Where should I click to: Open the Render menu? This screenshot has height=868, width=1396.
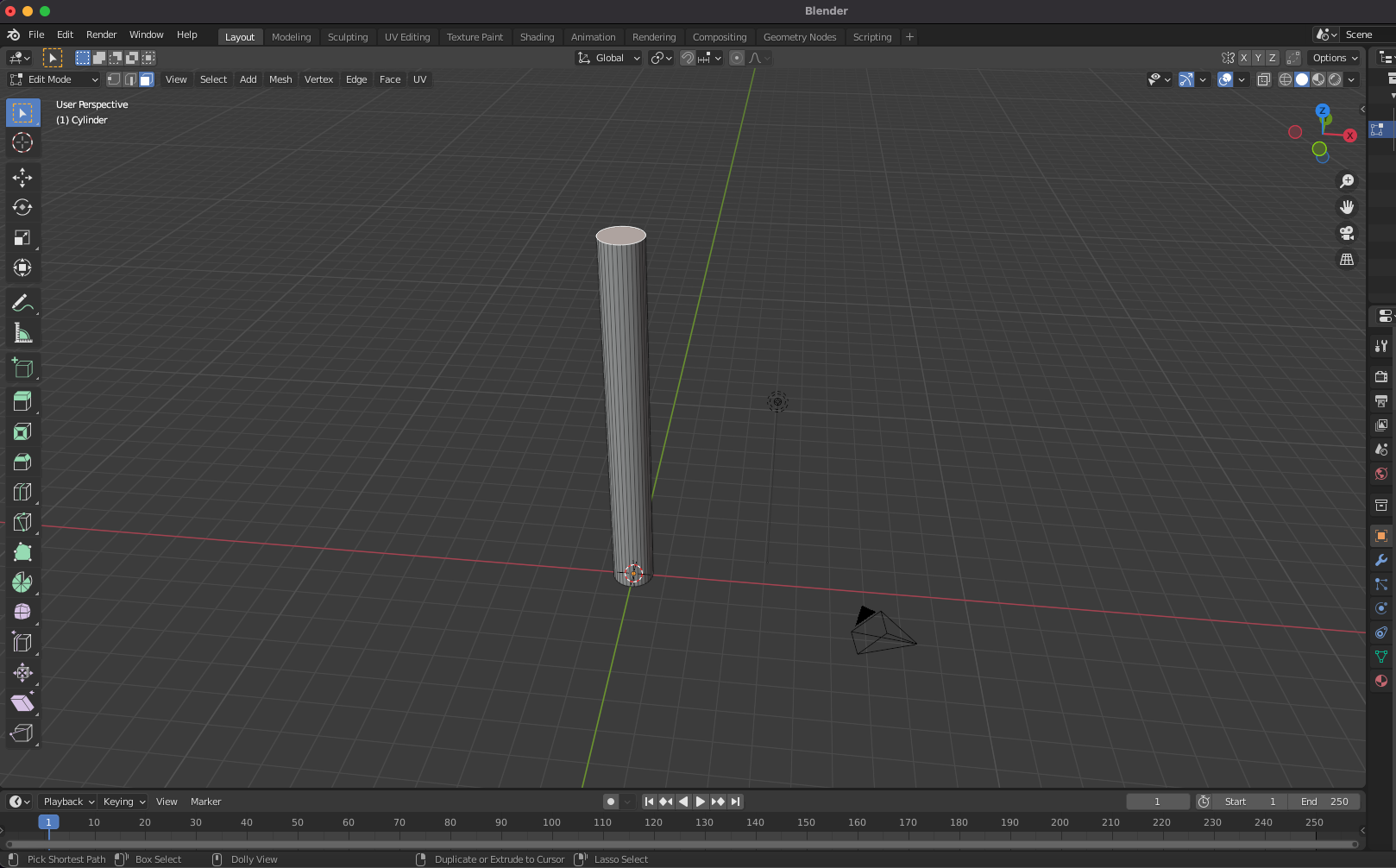101,35
